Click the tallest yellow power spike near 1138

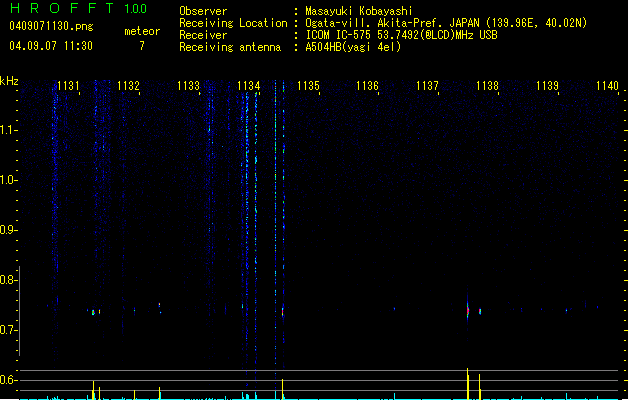(468, 384)
